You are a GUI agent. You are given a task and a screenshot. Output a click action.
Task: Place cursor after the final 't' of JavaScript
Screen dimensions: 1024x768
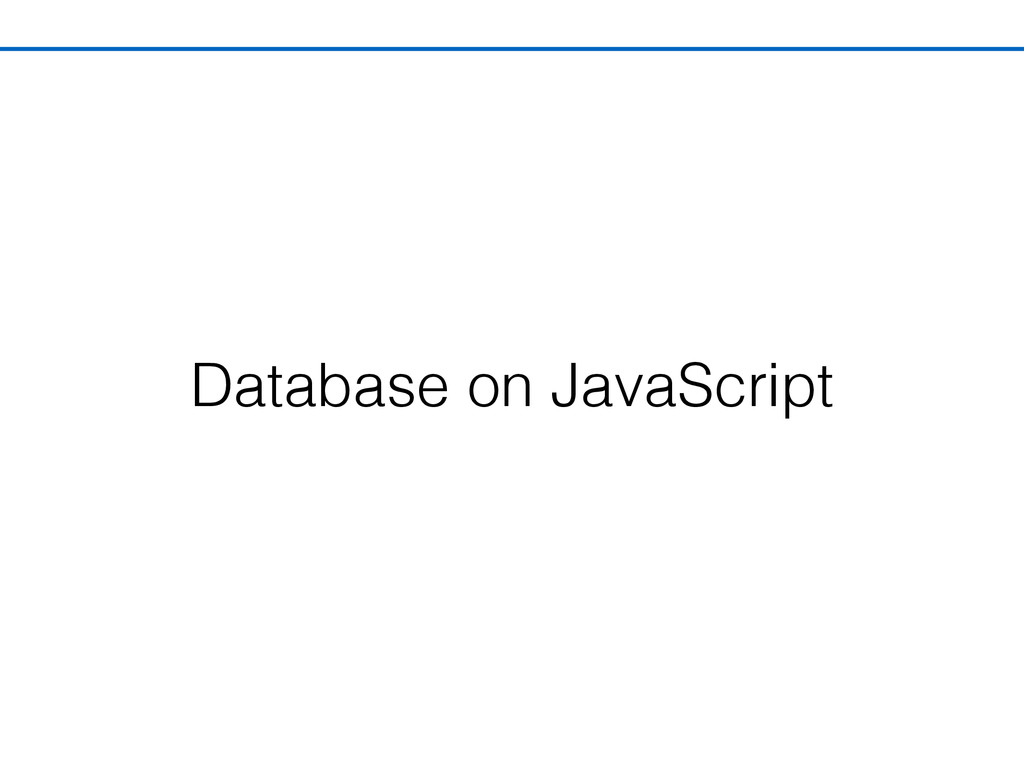pos(835,389)
